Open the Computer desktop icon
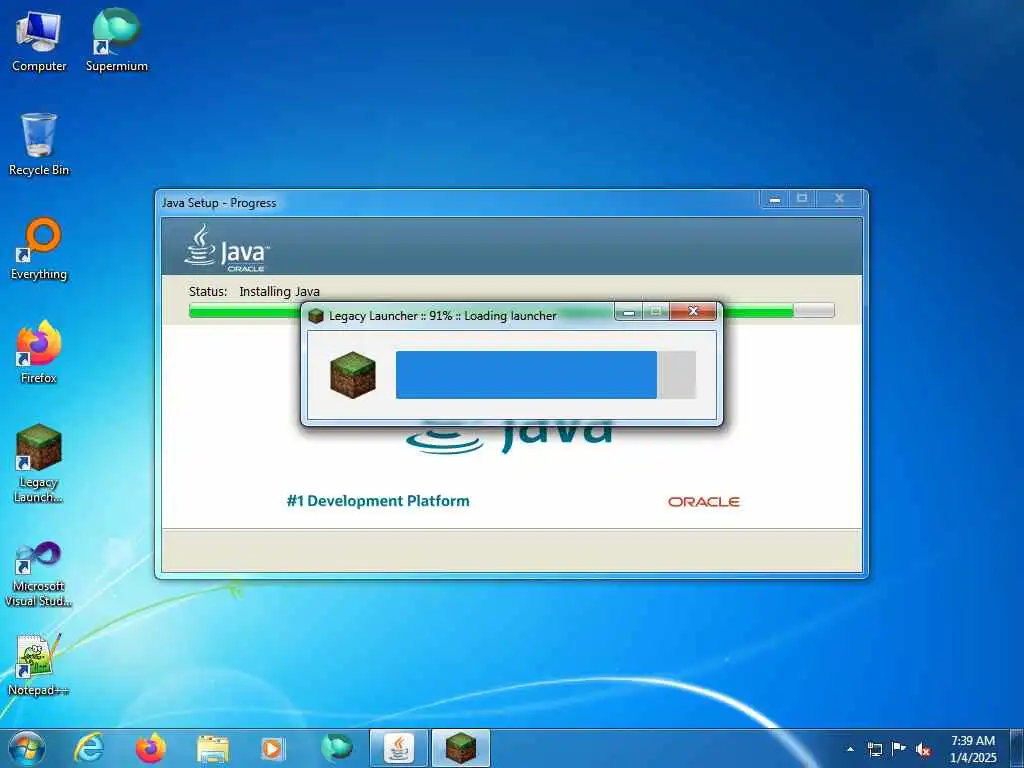Screen dimensions: 1024x768 click(39, 40)
